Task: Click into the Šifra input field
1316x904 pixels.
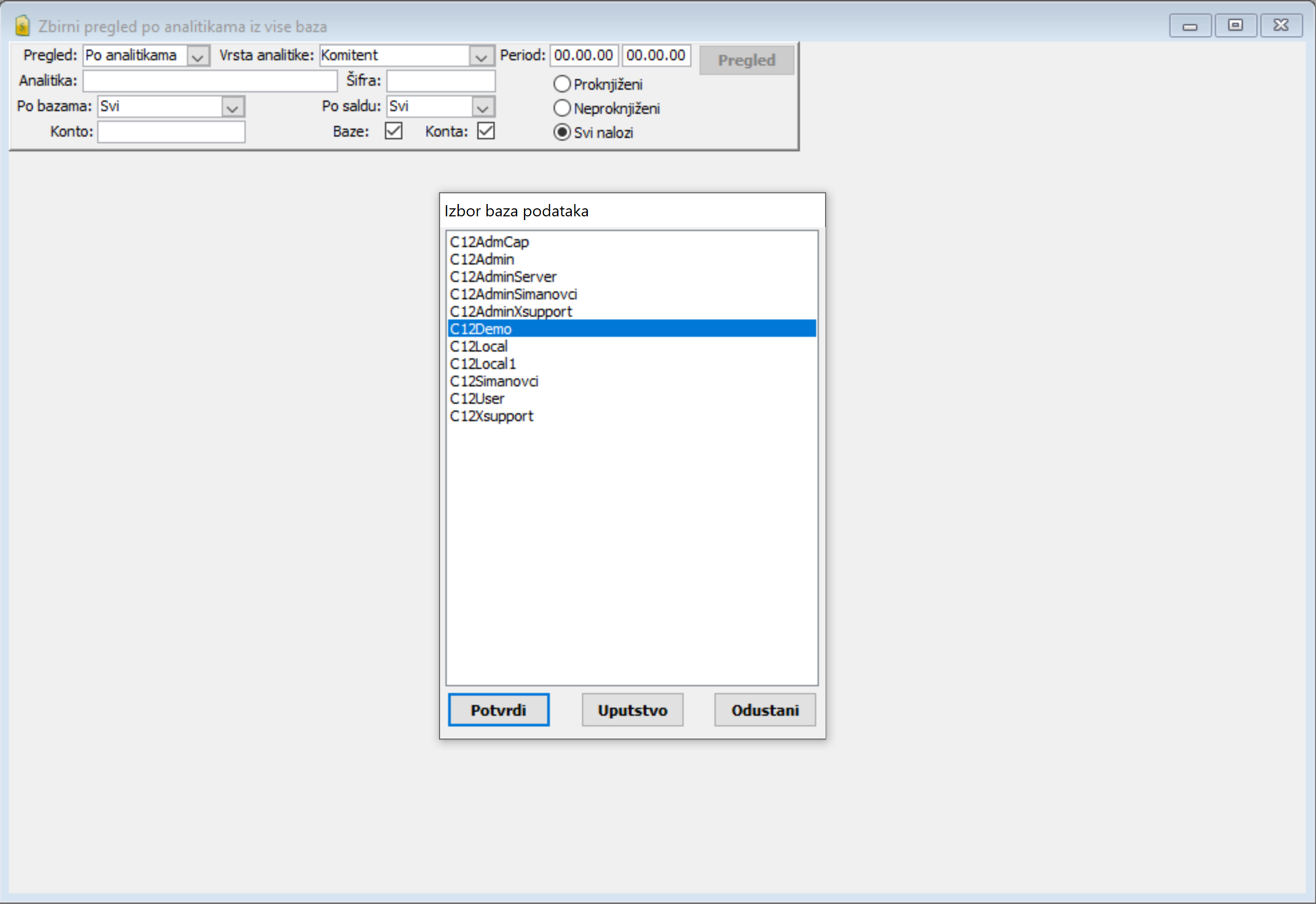Action: coord(441,81)
